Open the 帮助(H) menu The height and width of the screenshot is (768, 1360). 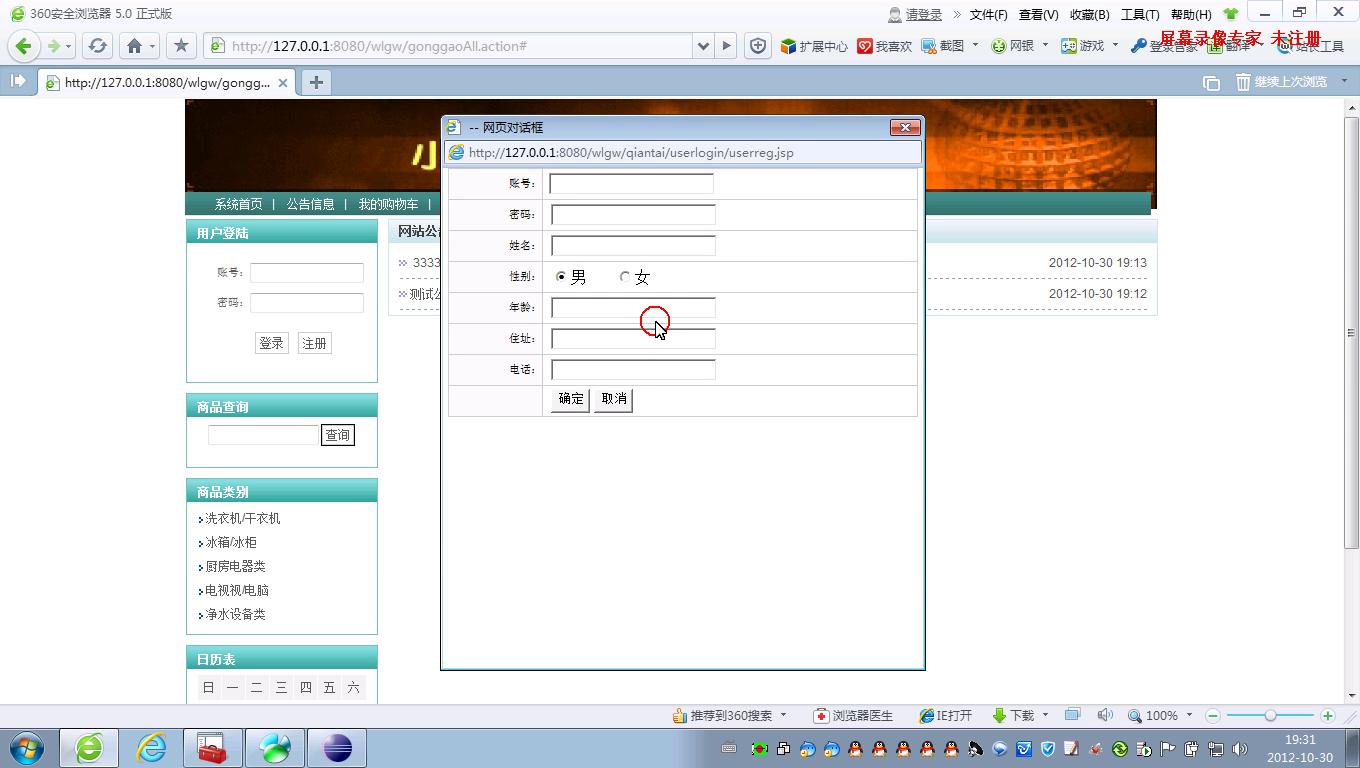pyautogui.click(x=1190, y=14)
